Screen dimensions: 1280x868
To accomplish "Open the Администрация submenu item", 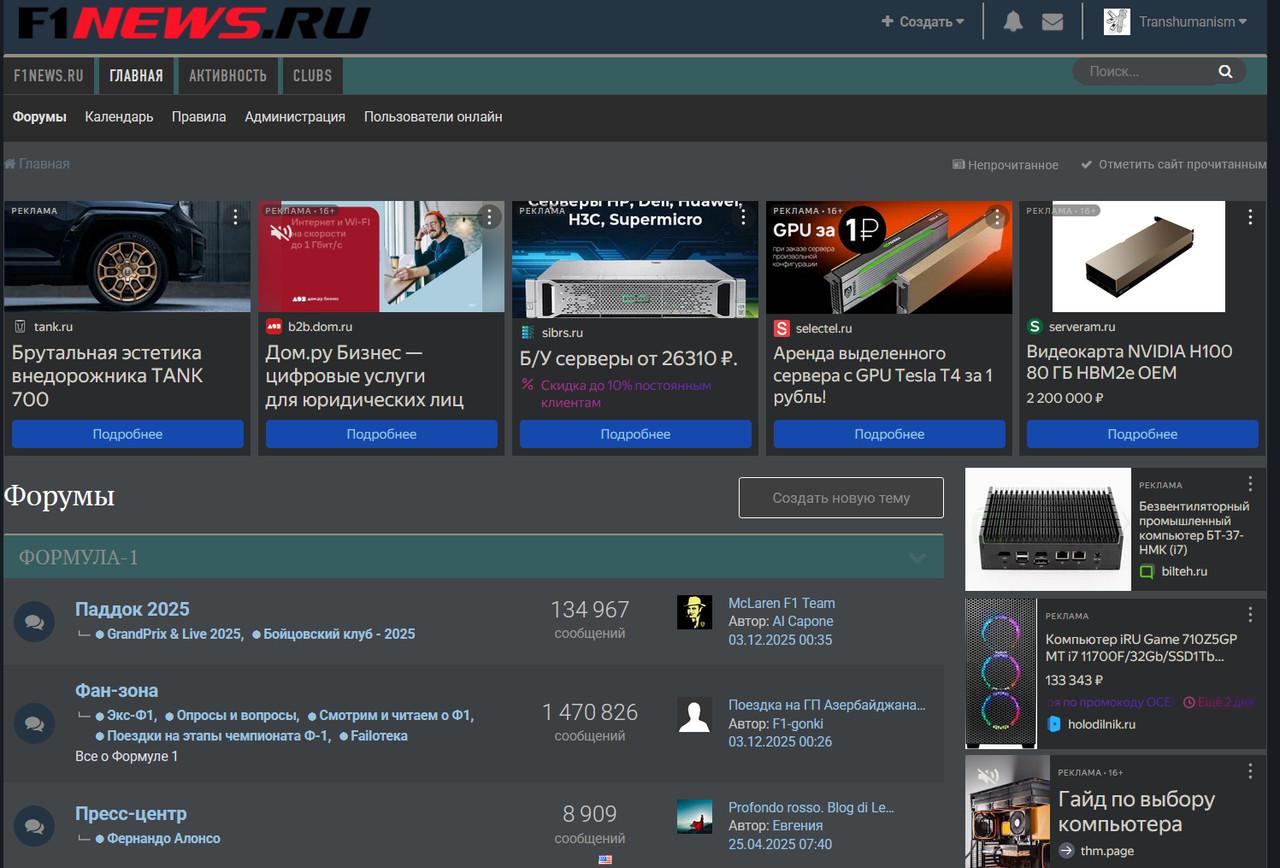I will coord(295,117).
